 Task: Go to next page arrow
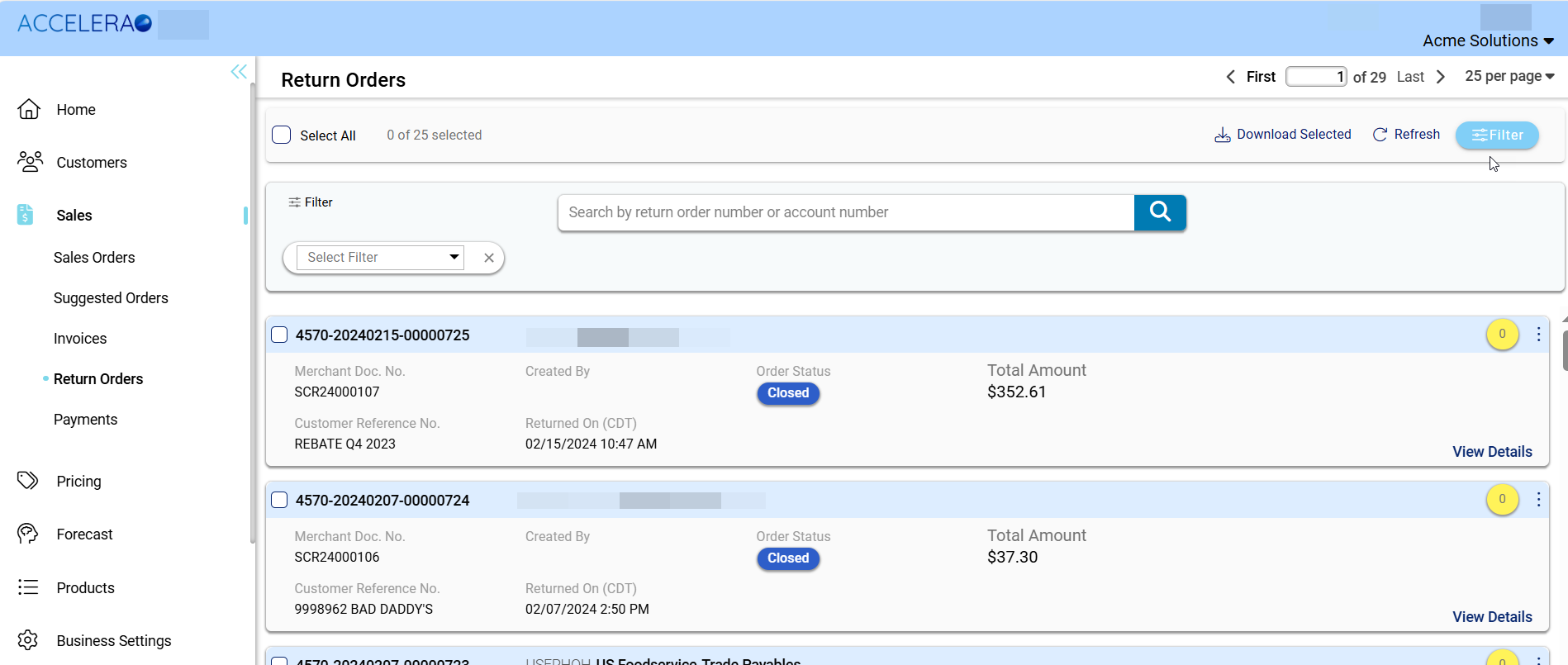click(x=1441, y=77)
